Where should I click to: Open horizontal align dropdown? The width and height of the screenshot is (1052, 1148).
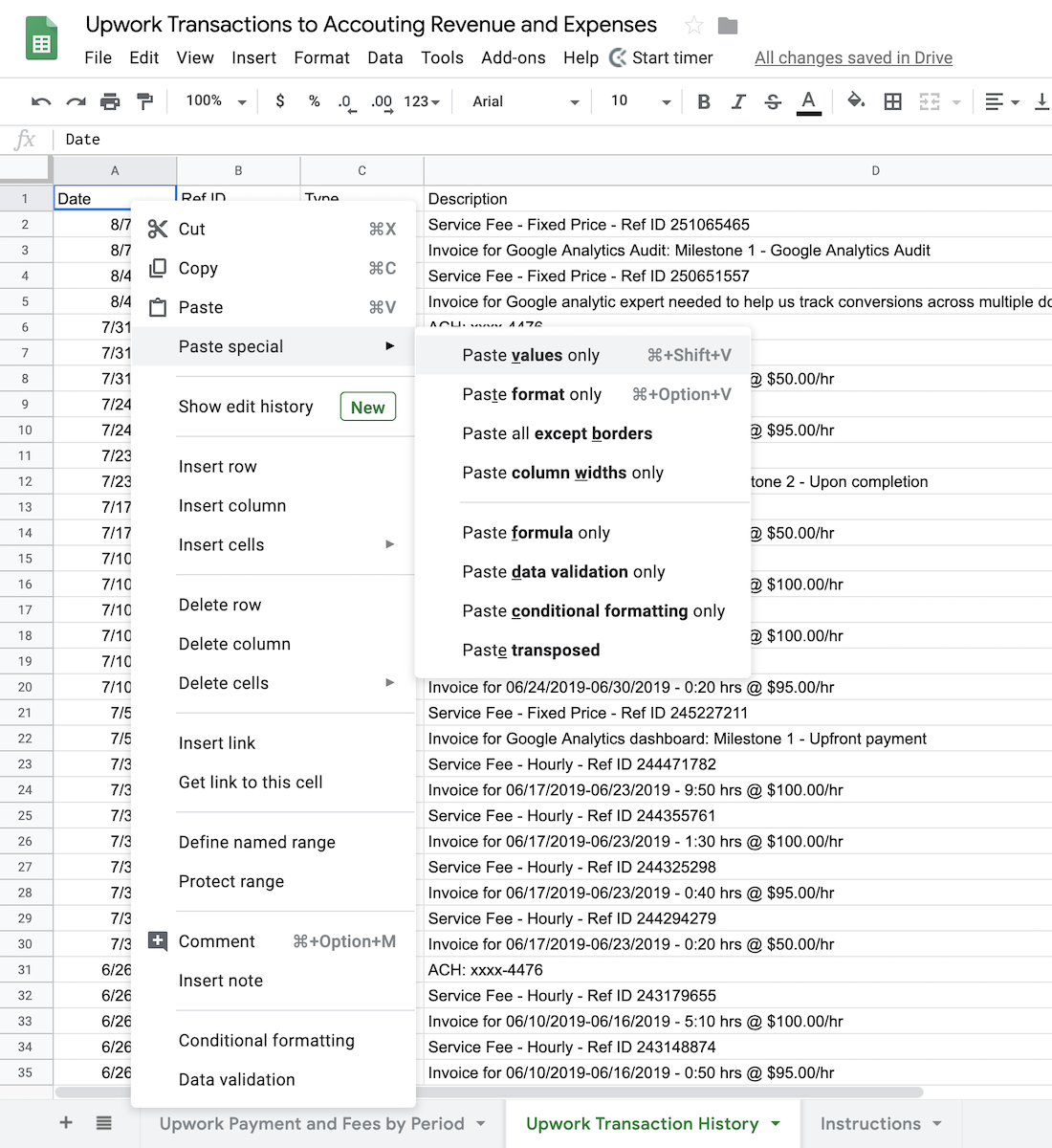tap(1001, 101)
